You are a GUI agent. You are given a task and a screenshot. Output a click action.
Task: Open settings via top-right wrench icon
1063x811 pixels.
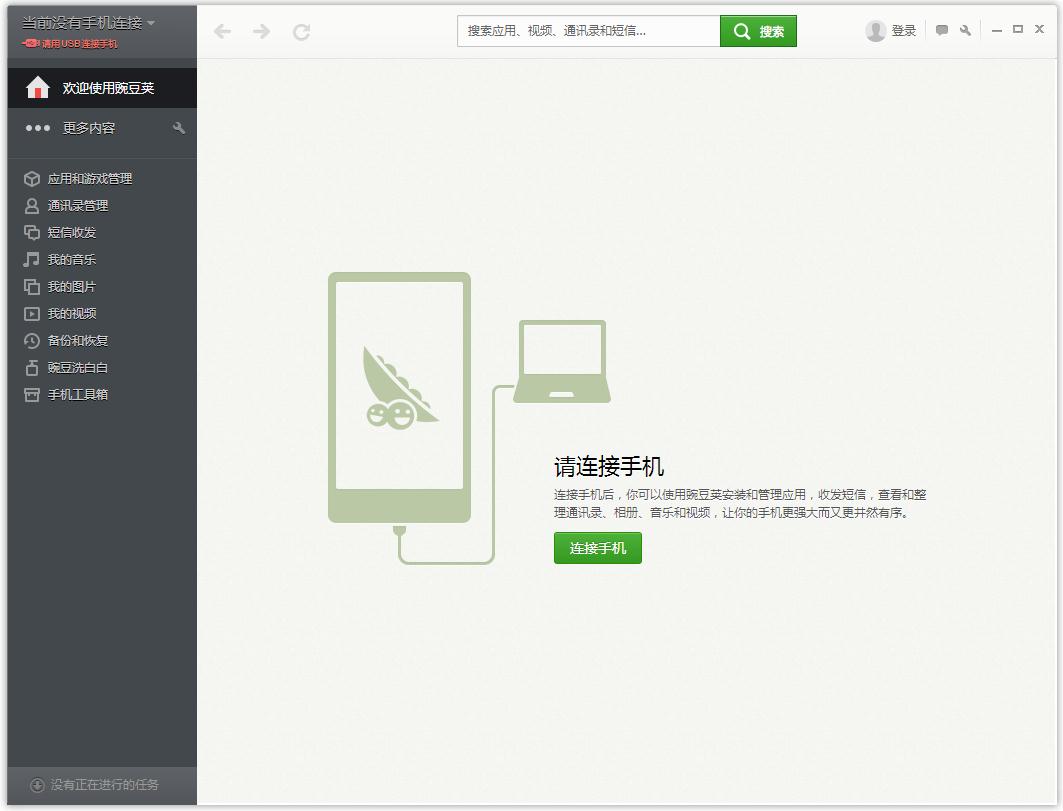(965, 30)
